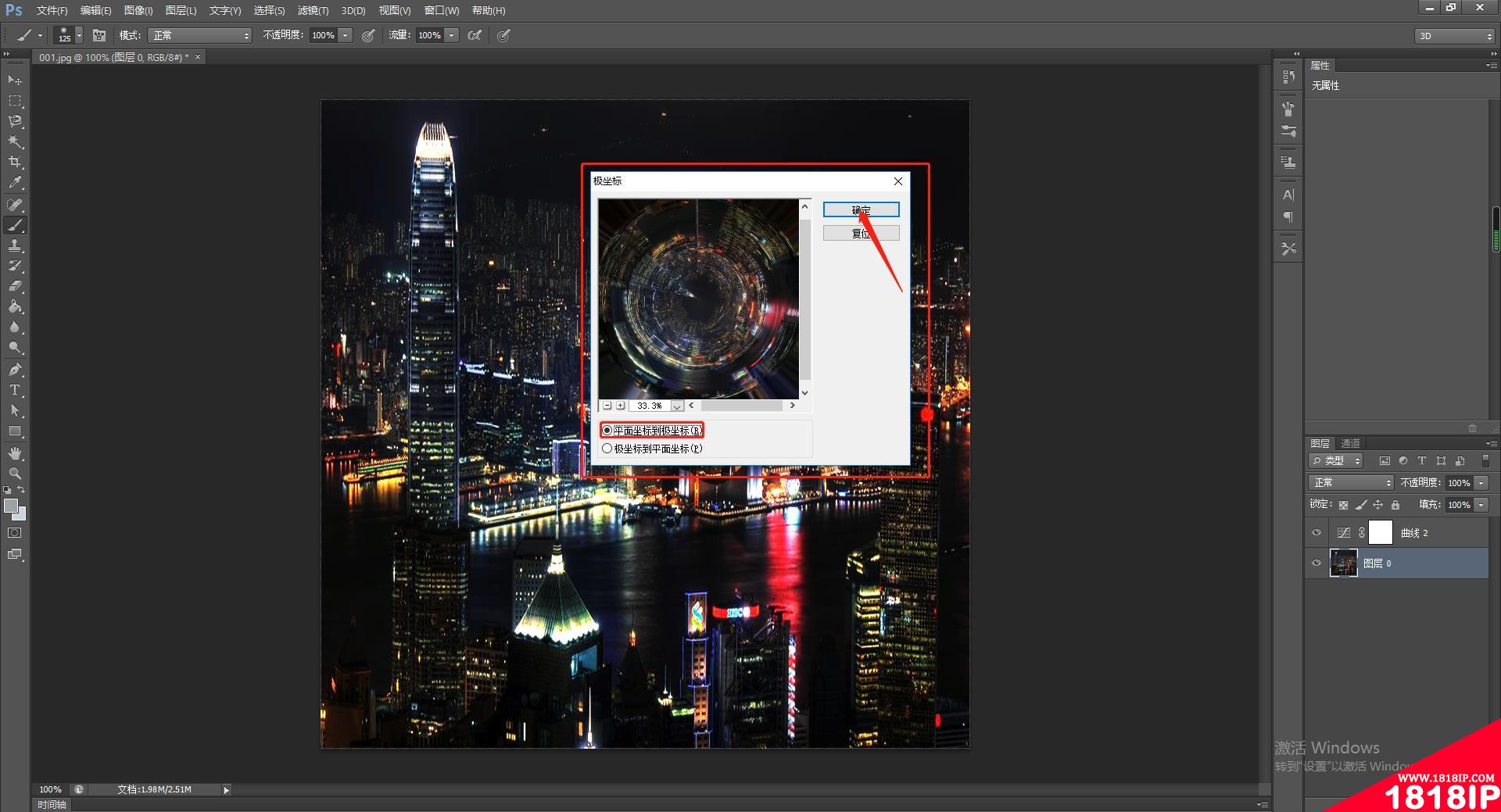The width and height of the screenshot is (1501, 812).
Task: Open the 滤镜 menu
Action: [x=313, y=10]
